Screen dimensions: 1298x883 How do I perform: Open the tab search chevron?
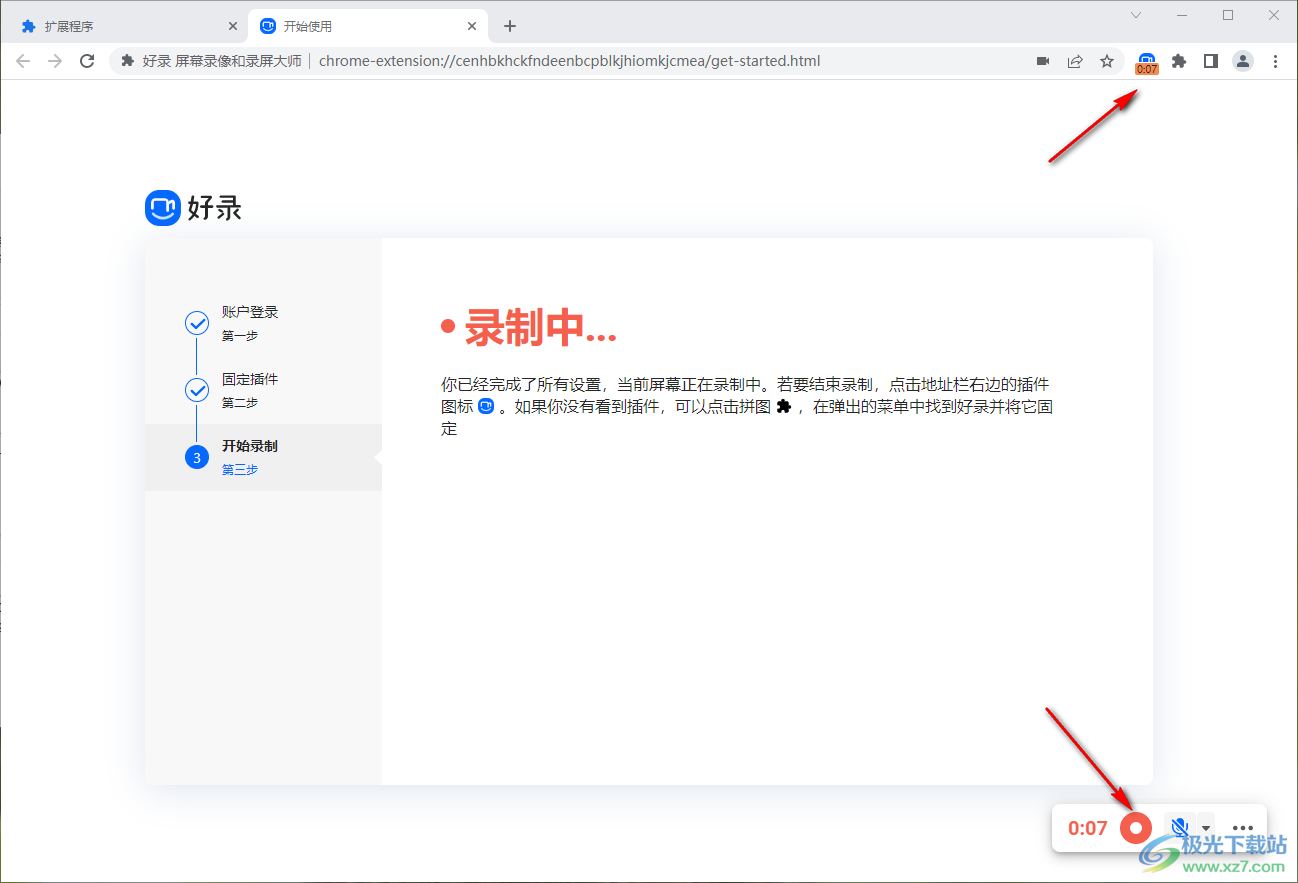point(1136,15)
